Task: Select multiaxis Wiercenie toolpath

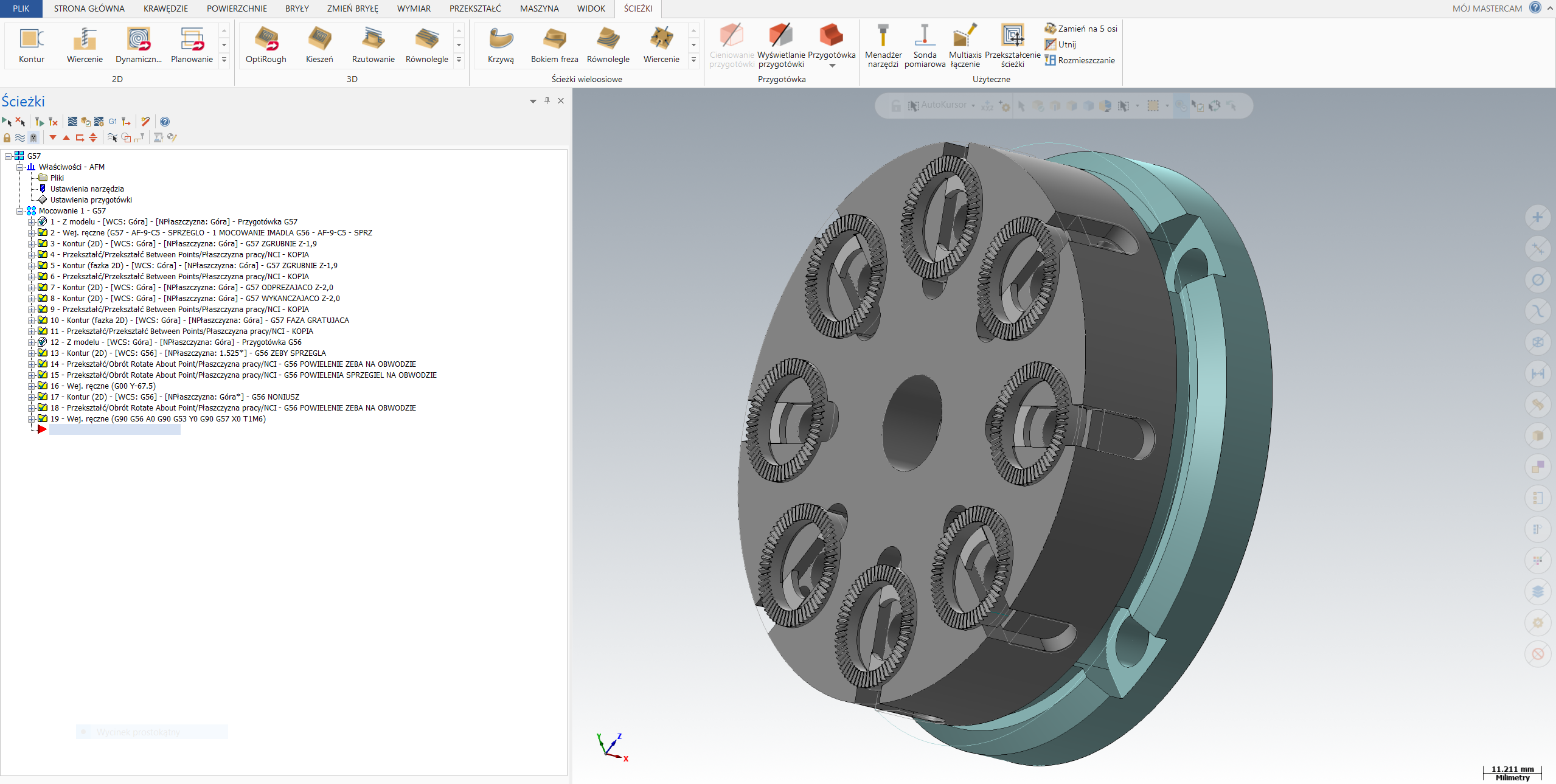Action: 661,45
